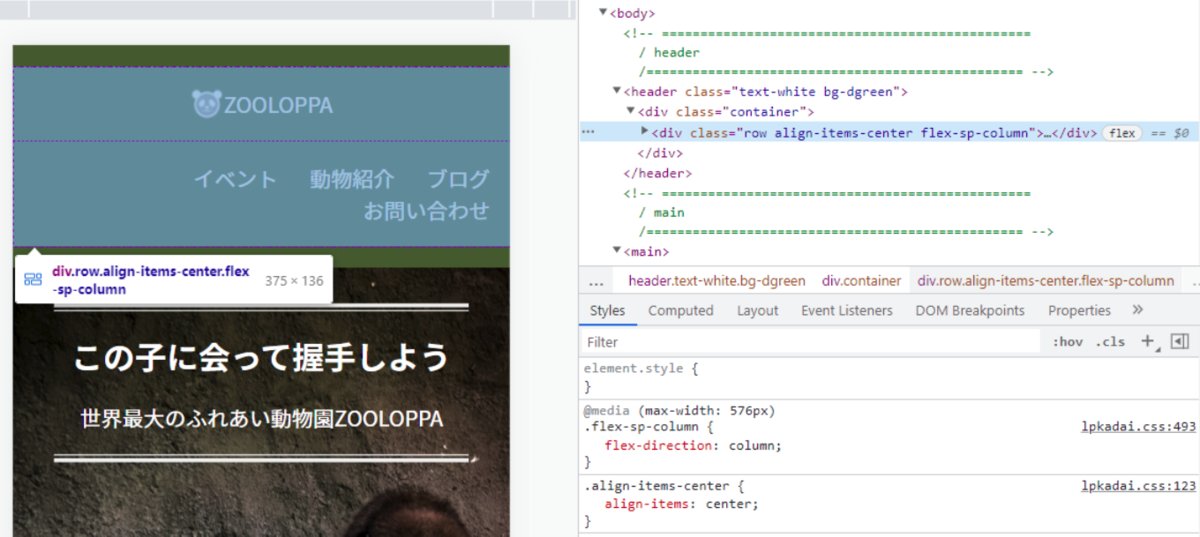This screenshot has height=537, width=1200.
Task: Open the 動物紹介 navigation link
Action: click(x=352, y=180)
